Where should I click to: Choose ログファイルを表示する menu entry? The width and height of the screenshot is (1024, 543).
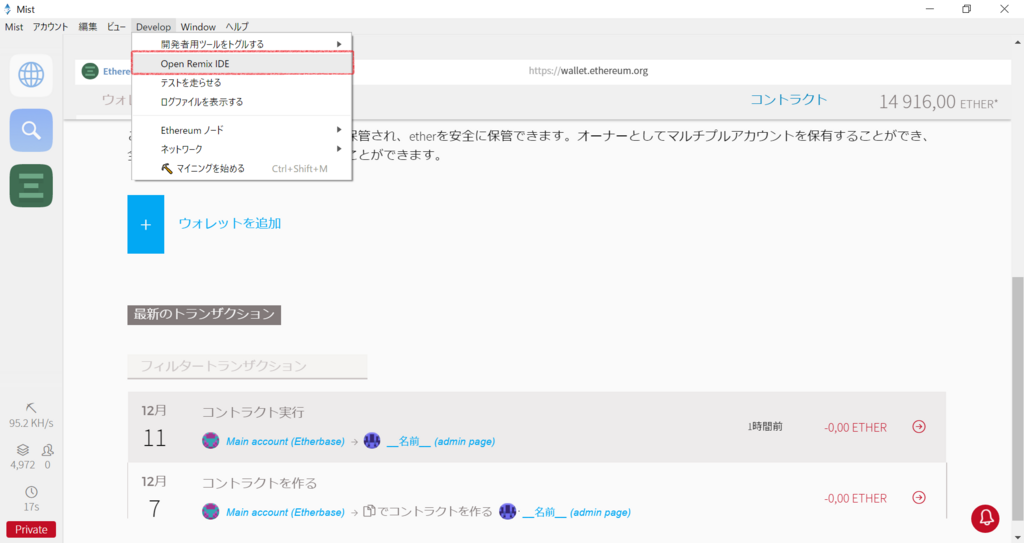pos(242,102)
